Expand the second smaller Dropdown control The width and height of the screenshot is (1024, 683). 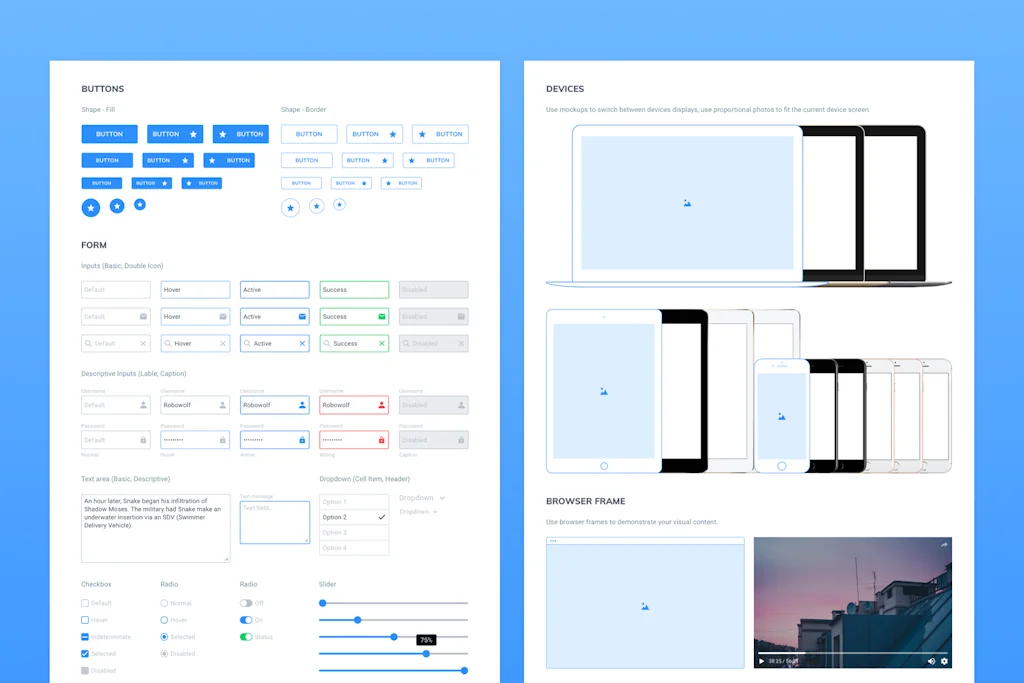[435, 511]
